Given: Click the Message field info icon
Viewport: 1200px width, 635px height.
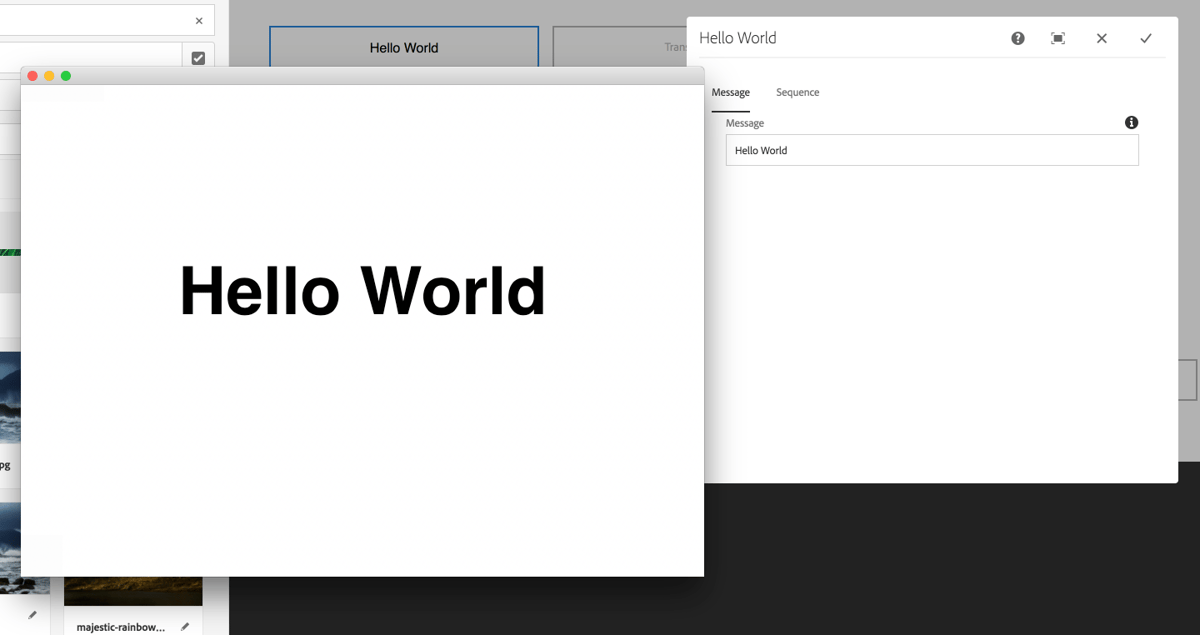Looking at the screenshot, I should click(1131, 122).
